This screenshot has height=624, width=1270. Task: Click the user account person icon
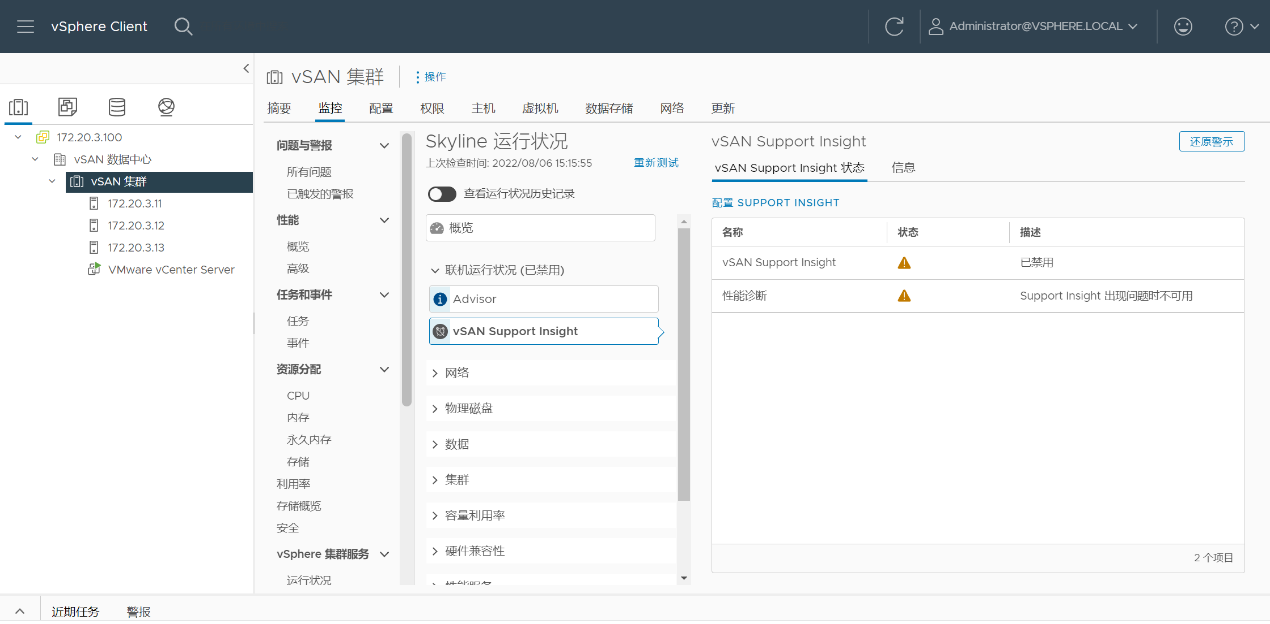tap(936, 27)
